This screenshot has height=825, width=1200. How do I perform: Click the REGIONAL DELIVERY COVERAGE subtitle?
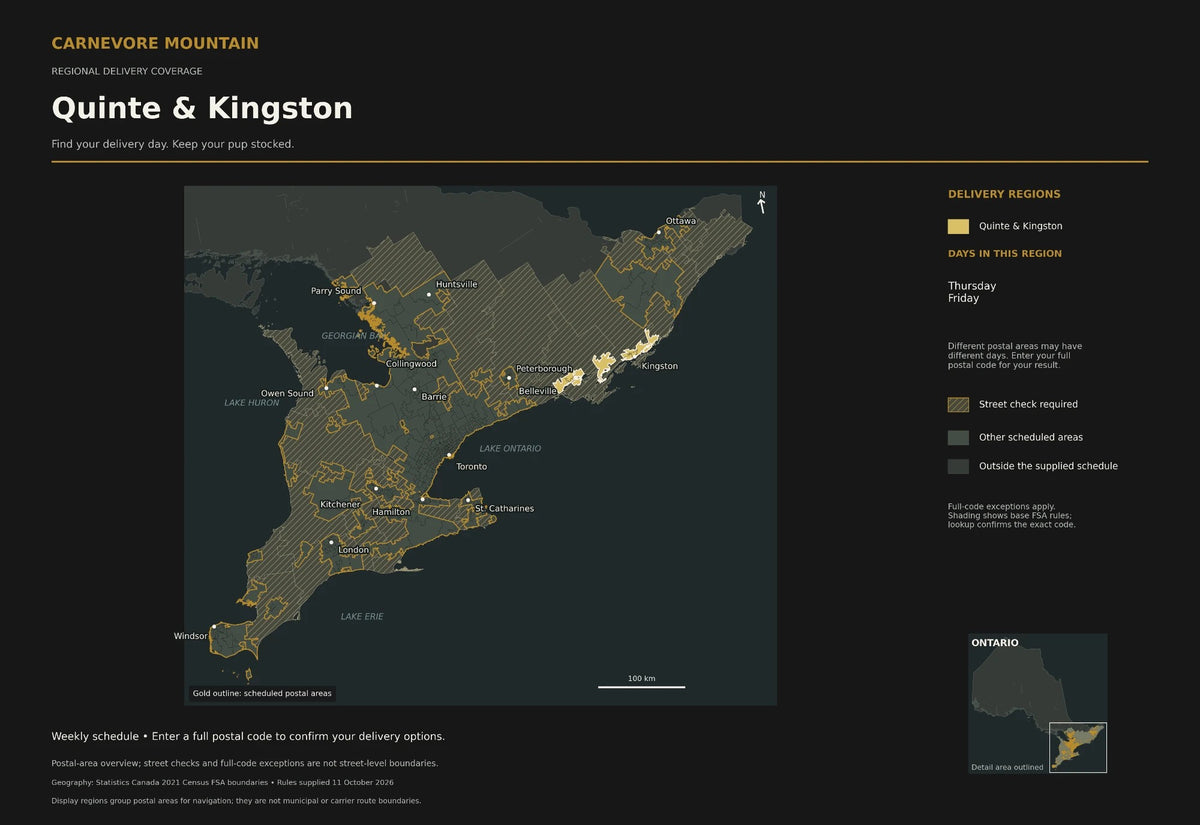click(127, 71)
